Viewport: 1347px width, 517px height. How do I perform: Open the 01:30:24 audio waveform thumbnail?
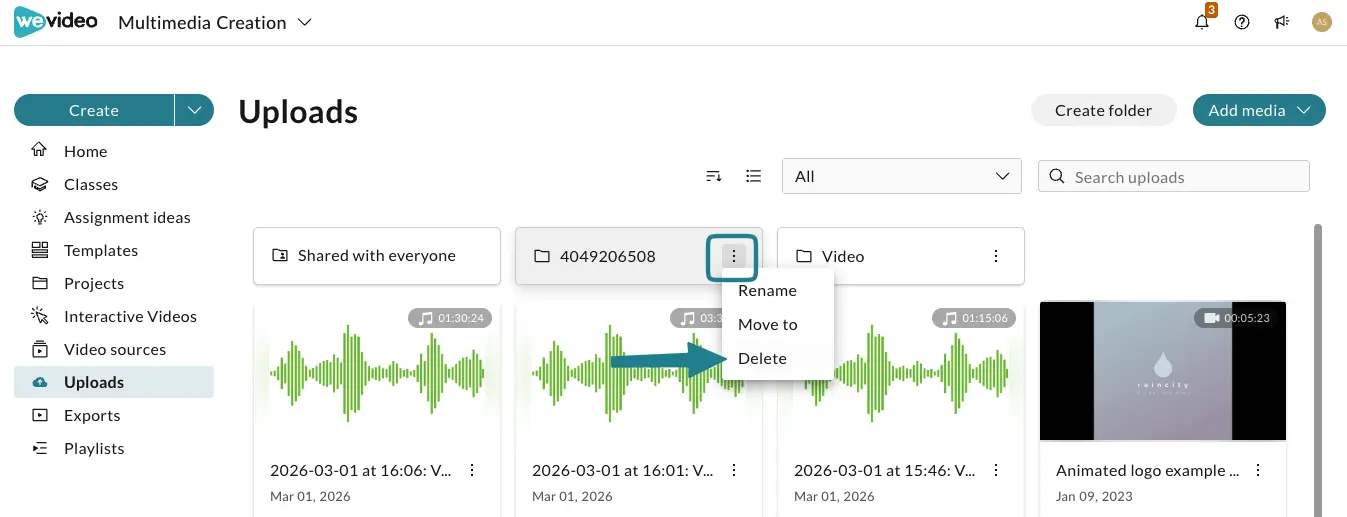pyautogui.click(x=377, y=371)
